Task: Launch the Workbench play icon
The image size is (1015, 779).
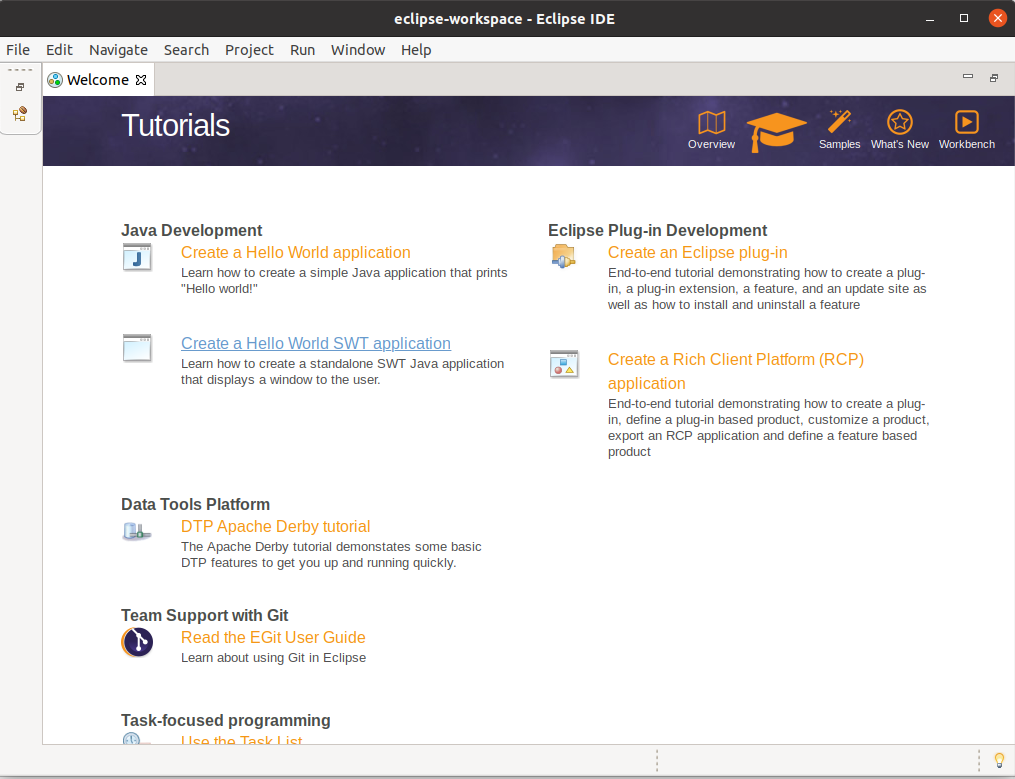Action: (966, 123)
